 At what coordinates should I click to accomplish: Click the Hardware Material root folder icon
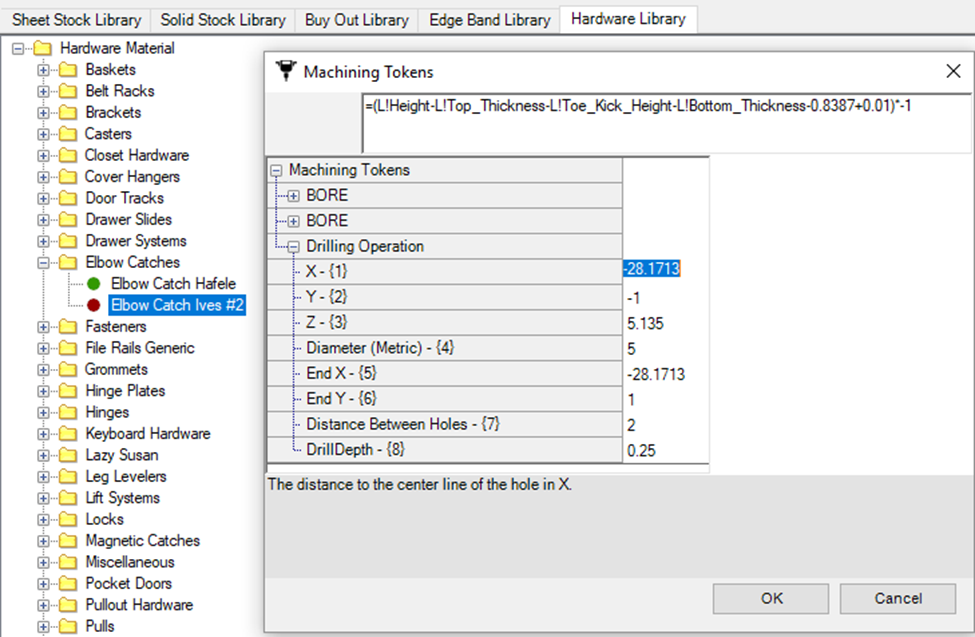(x=43, y=48)
